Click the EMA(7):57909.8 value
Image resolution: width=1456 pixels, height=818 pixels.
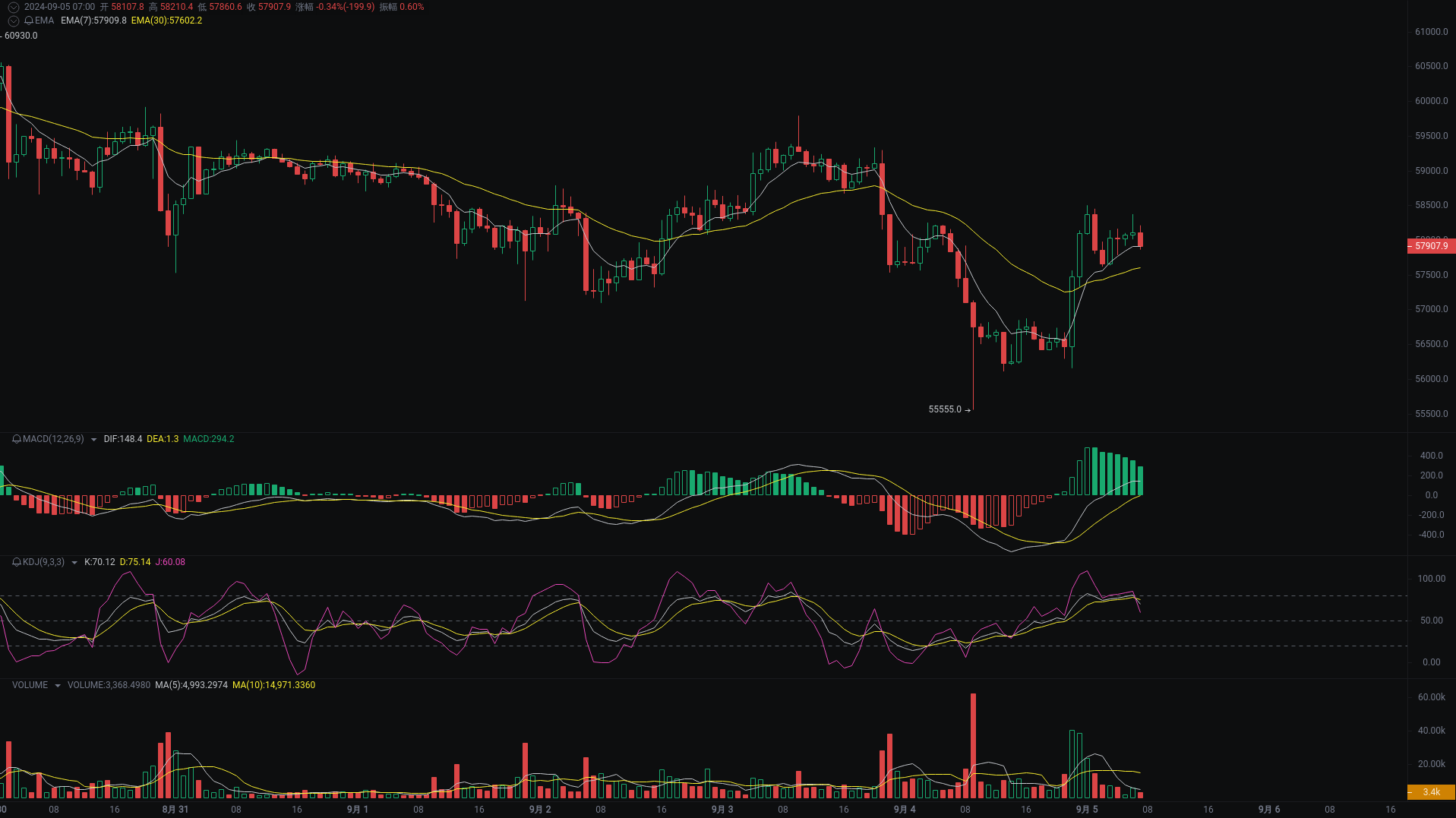tap(93, 21)
